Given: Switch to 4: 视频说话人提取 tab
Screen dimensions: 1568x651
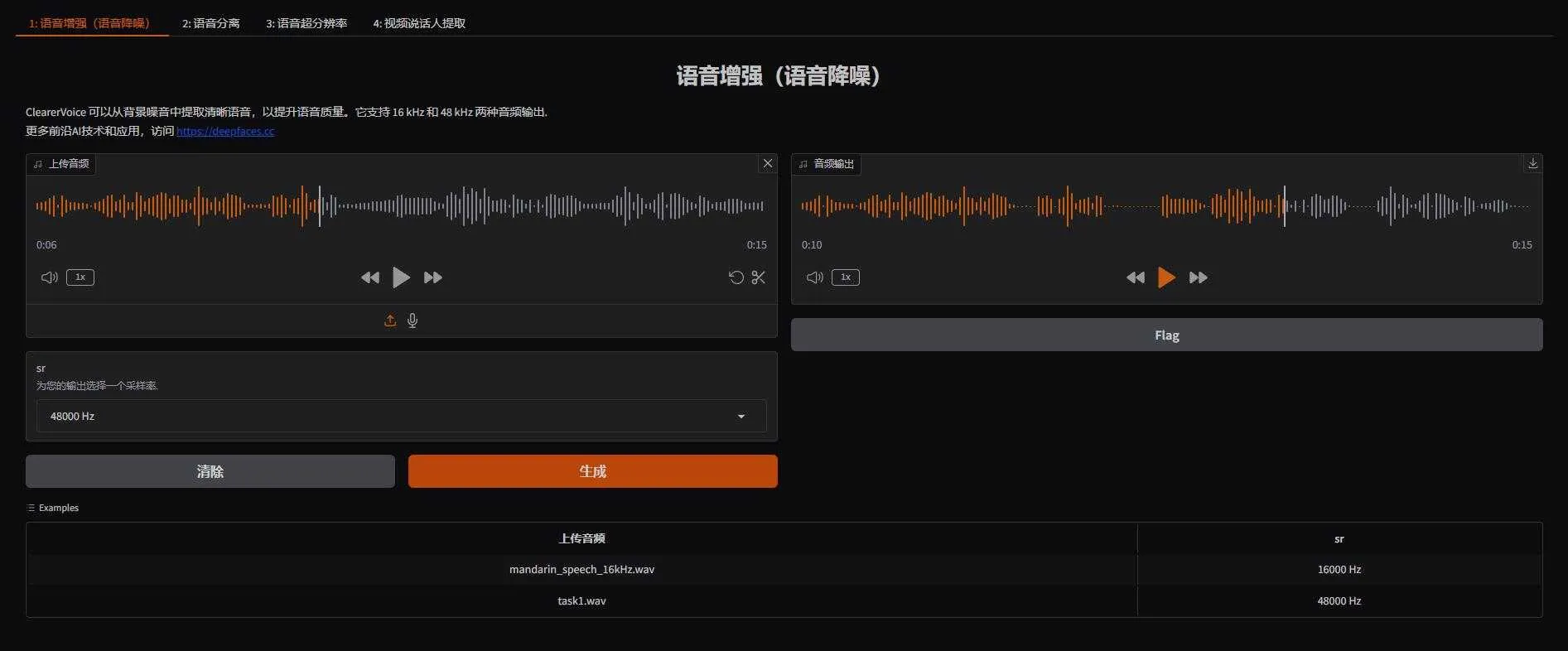Looking at the screenshot, I should [419, 23].
